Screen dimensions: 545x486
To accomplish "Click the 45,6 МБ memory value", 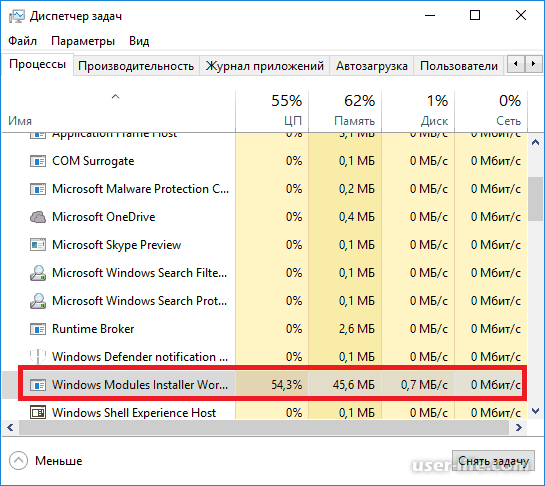I will [x=353, y=385].
